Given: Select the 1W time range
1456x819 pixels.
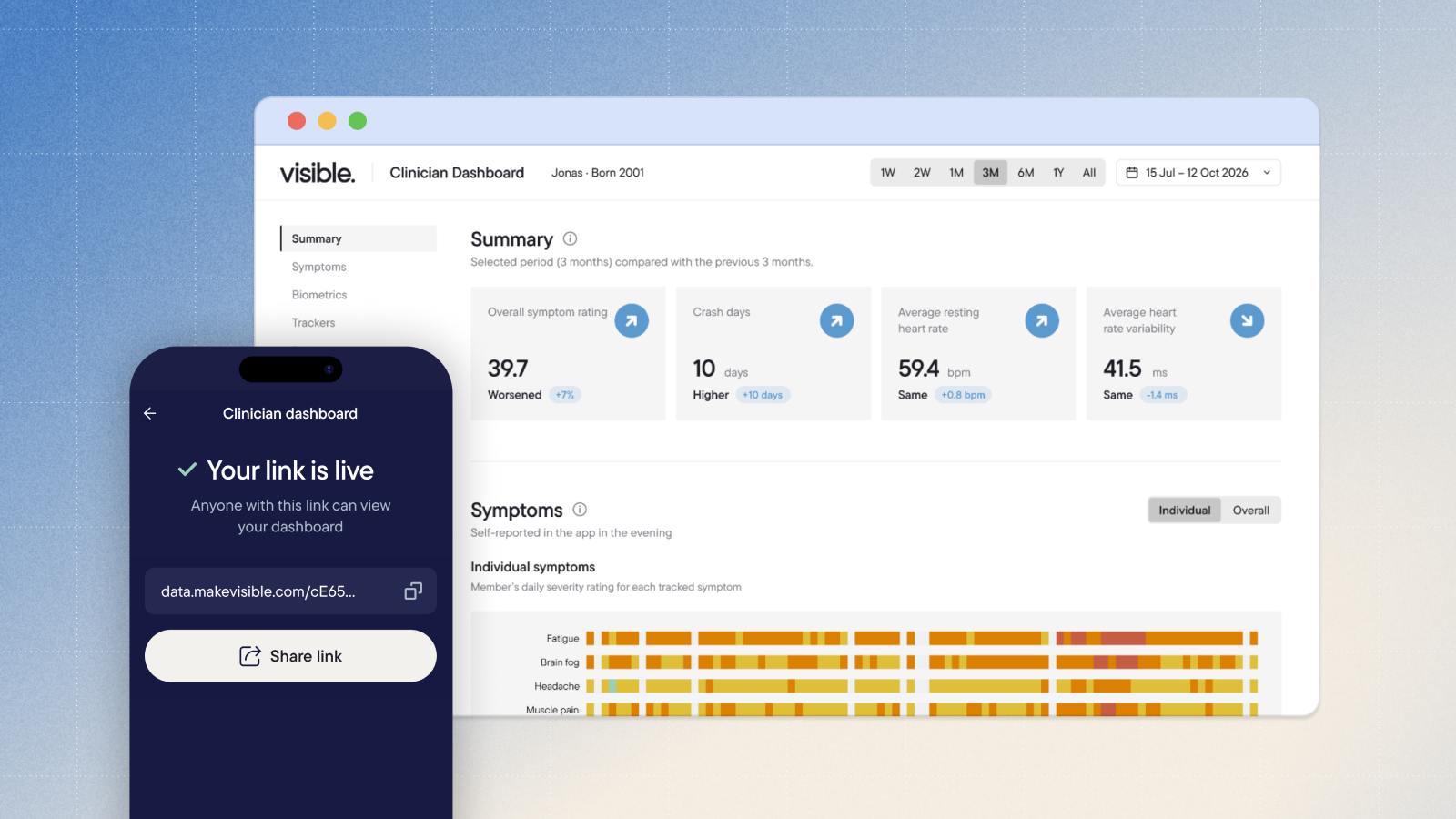Looking at the screenshot, I should [x=887, y=173].
